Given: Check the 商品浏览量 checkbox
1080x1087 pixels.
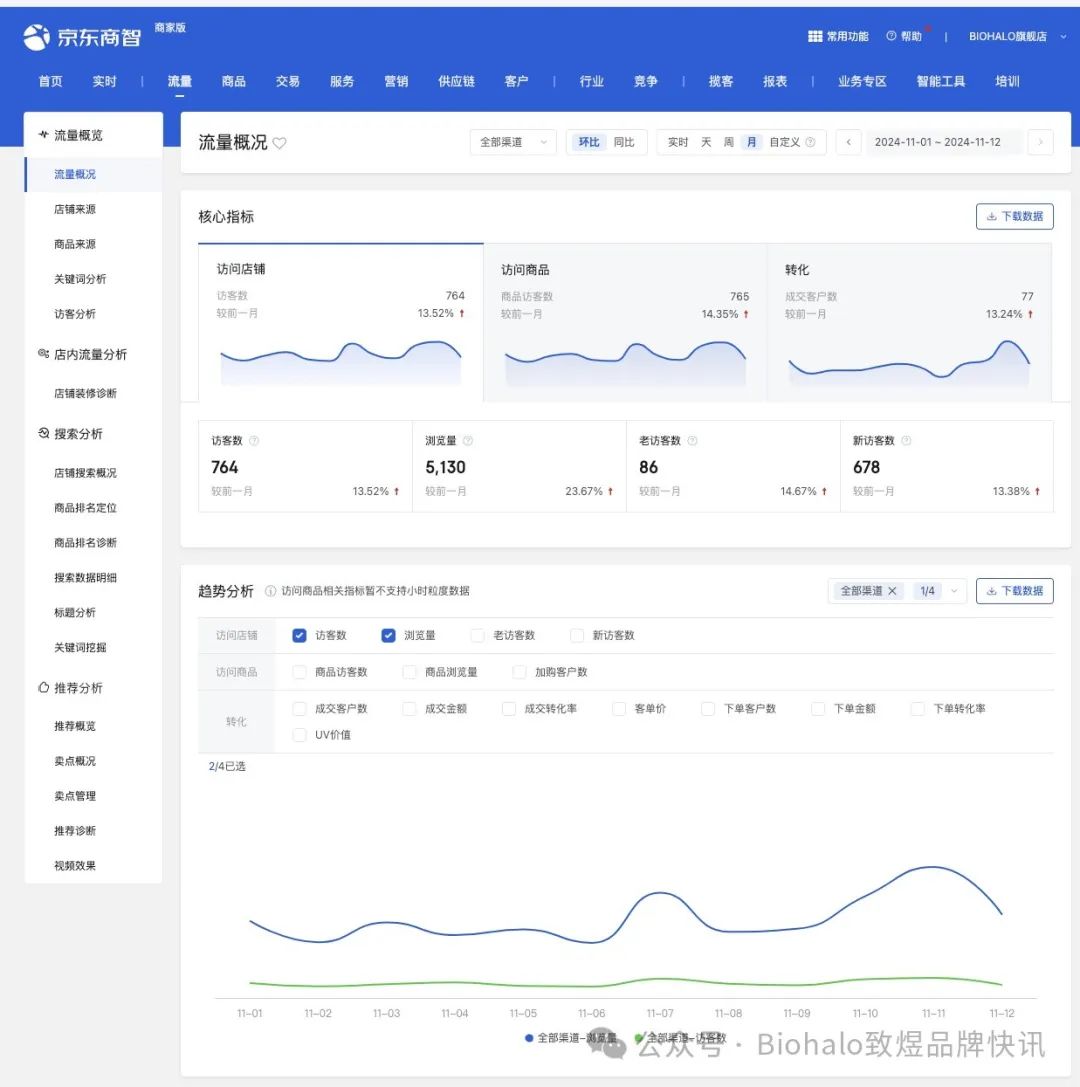Looking at the screenshot, I should click(410, 672).
